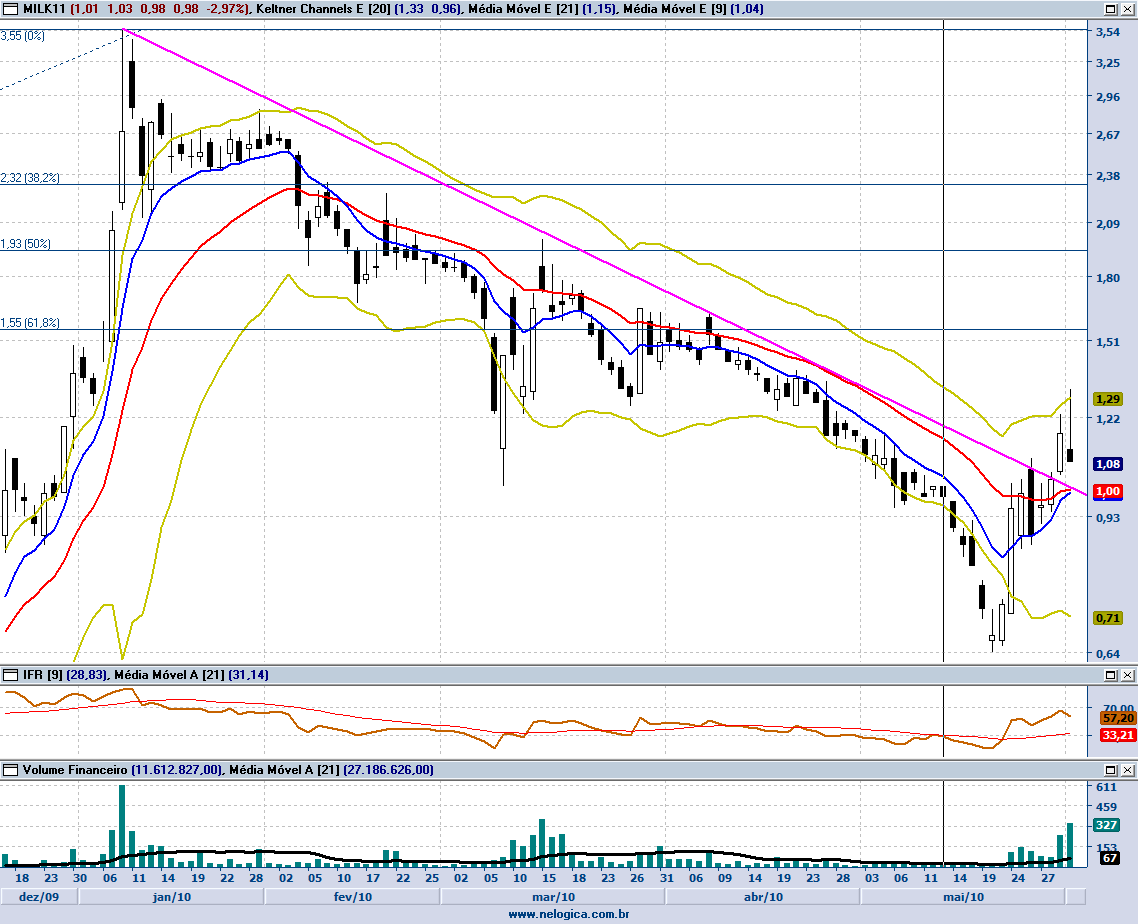Click the 0,71 lower Keltner price tag
Viewport: 1138px width, 924px height.
[1108, 618]
